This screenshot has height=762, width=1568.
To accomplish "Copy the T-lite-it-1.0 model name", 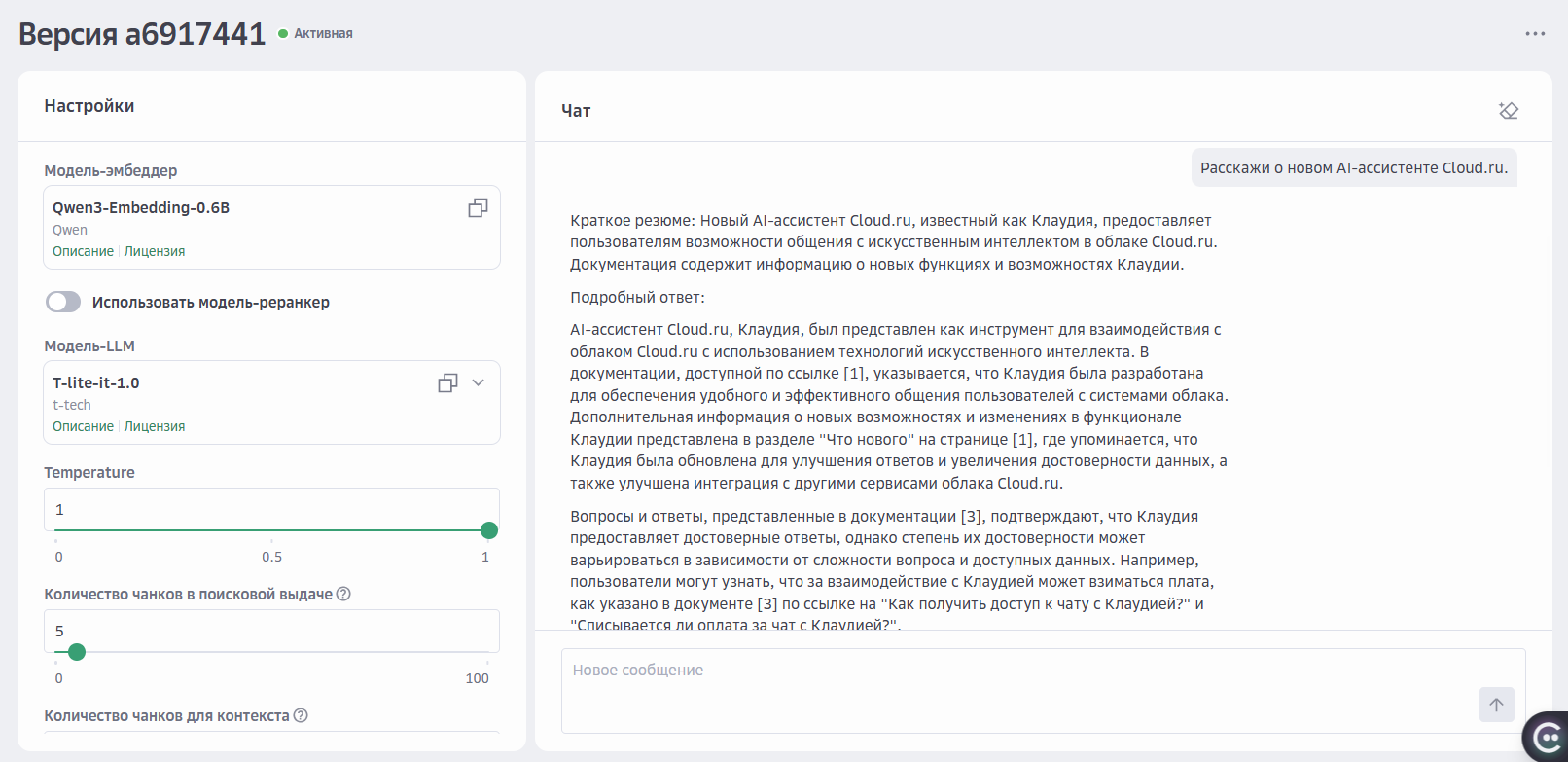I will click(x=447, y=383).
